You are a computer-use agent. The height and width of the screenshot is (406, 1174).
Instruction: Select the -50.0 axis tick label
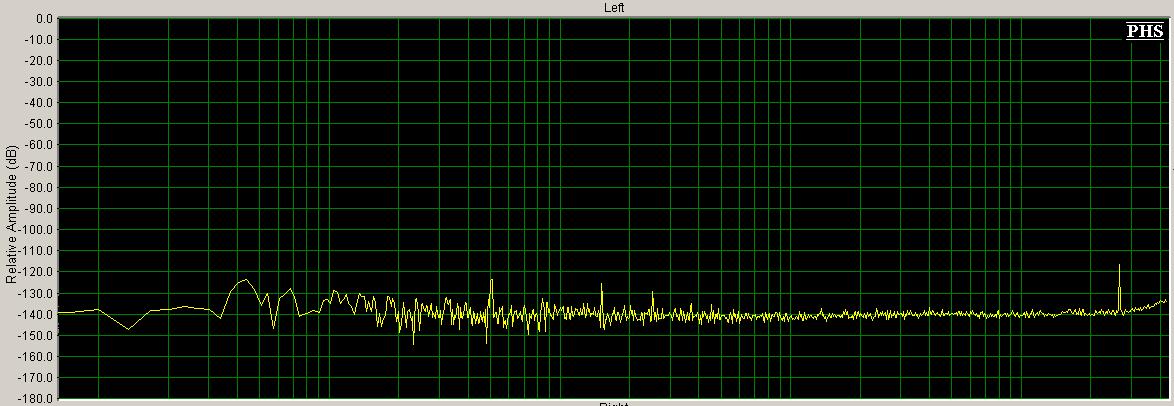coord(40,124)
